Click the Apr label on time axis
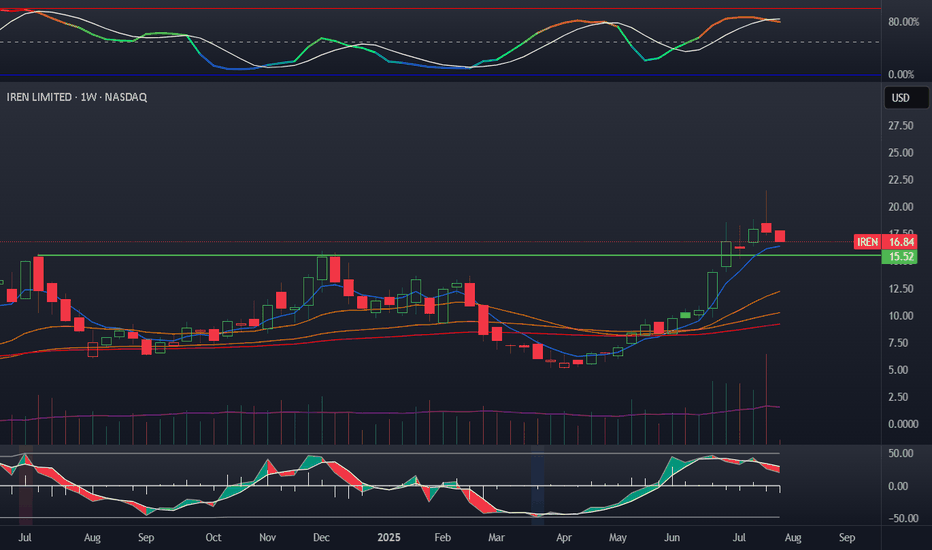Screen dimensions: 932x550 563,538
